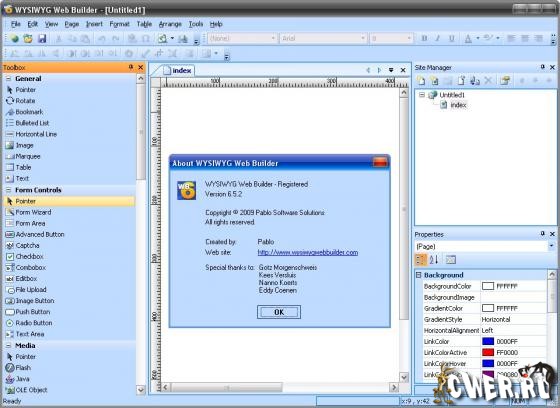Viewport: 560px width, 408px height.
Task: Open the Arrange menu
Action: pos(170,24)
